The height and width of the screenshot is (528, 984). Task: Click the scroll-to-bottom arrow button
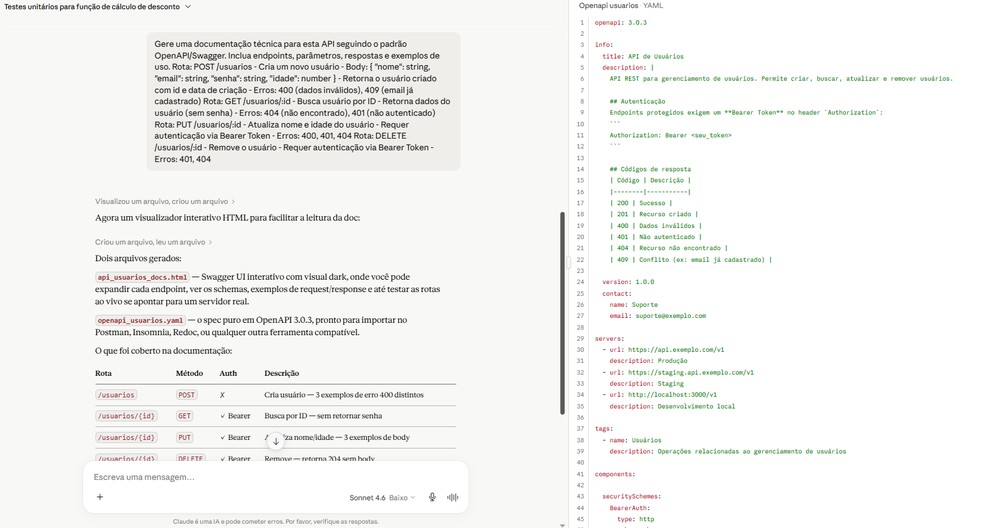[x=275, y=441]
